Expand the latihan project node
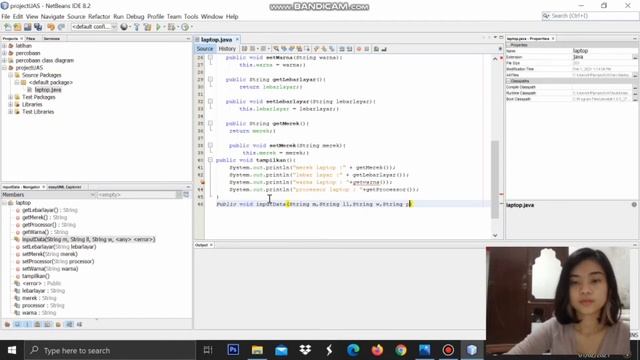 pos(4,46)
